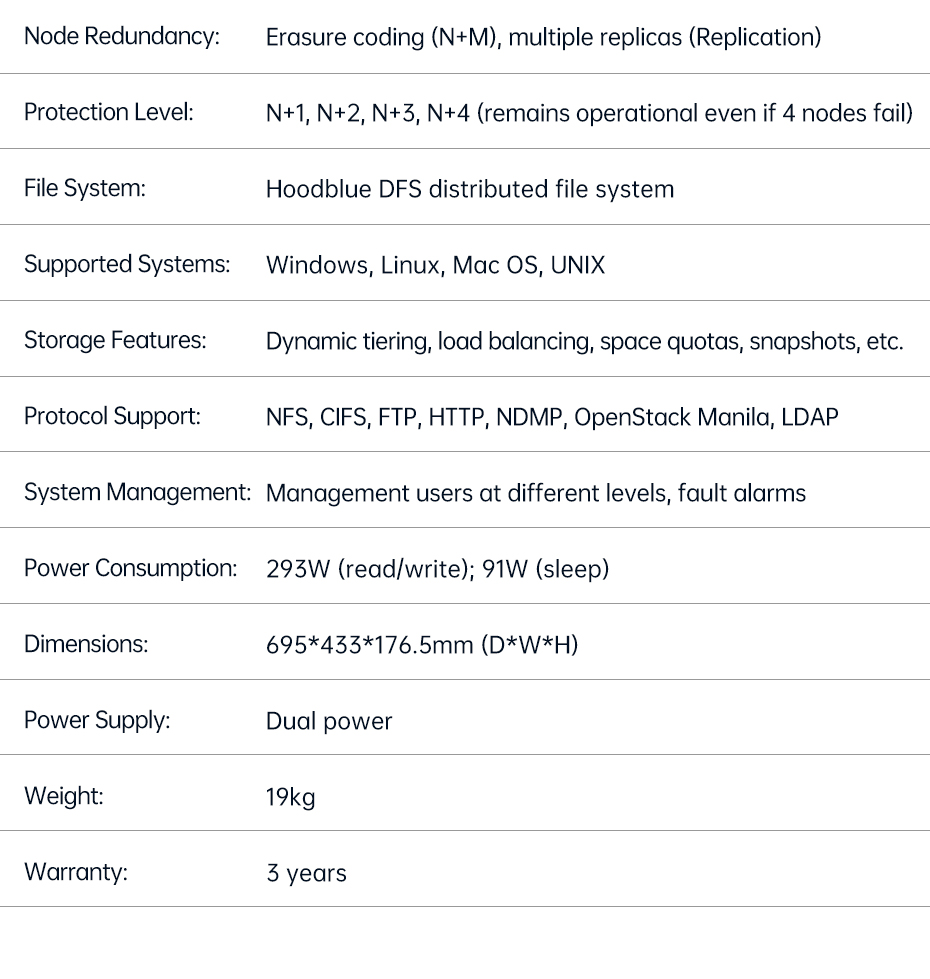Click the System Management label
Screen dimensions: 930x979
tap(137, 493)
